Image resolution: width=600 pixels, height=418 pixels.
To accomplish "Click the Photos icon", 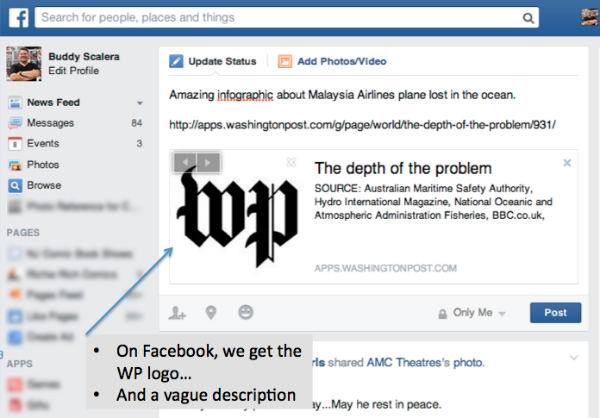I will [15, 165].
